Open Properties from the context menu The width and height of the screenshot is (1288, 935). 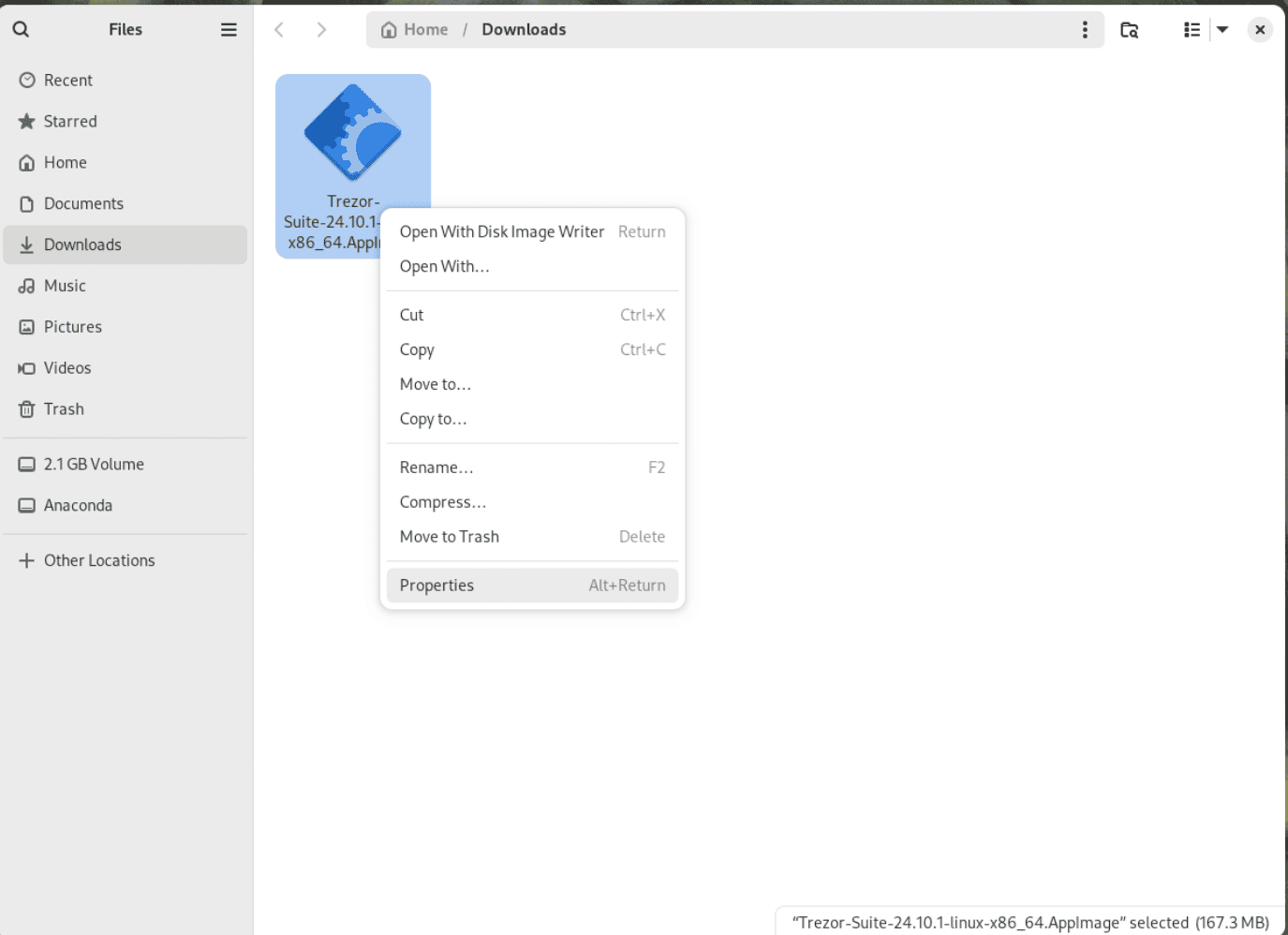[x=532, y=586]
